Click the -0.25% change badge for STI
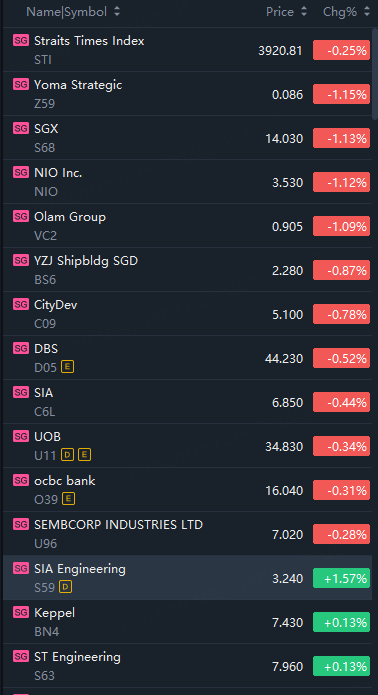This screenshot has width=378, height=695. click(341, 50)
